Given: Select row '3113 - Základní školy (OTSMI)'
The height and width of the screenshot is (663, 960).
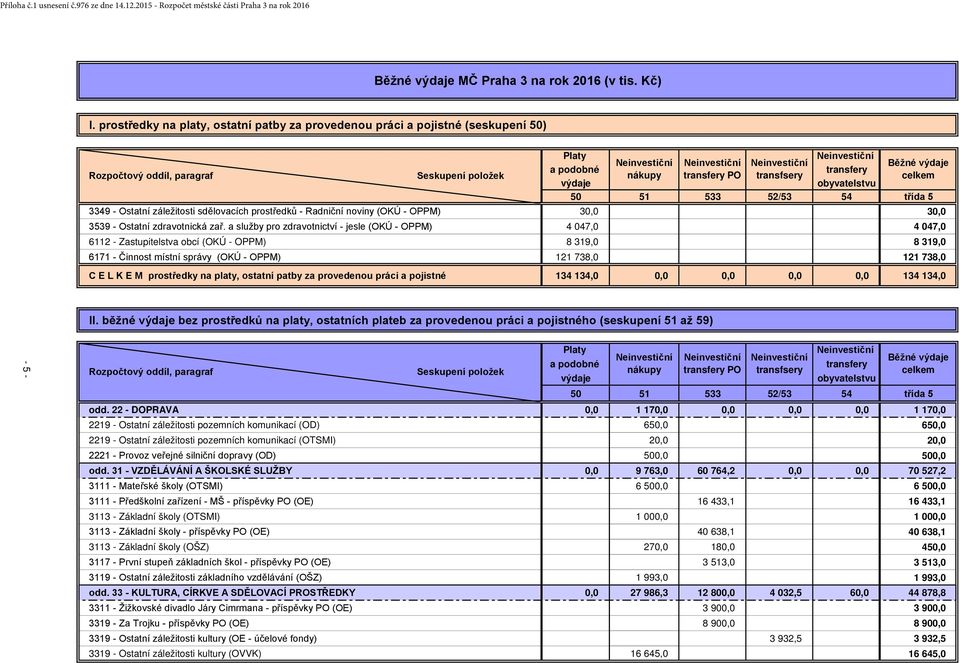Looking at the screenshot, I should [517, 517].
